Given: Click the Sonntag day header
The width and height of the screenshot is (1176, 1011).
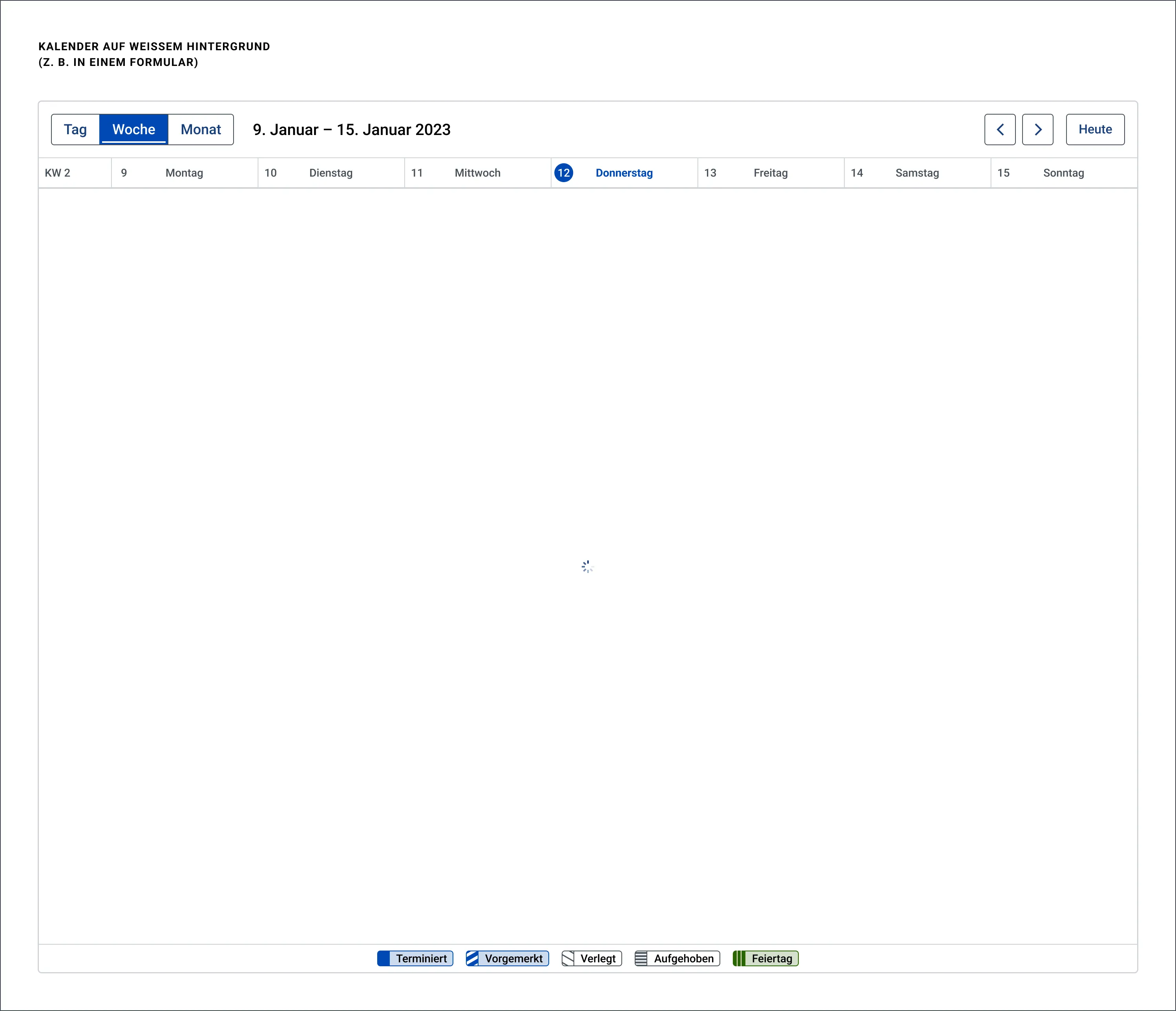Looking at the screenshot, I should click(x=1064, y=173).
